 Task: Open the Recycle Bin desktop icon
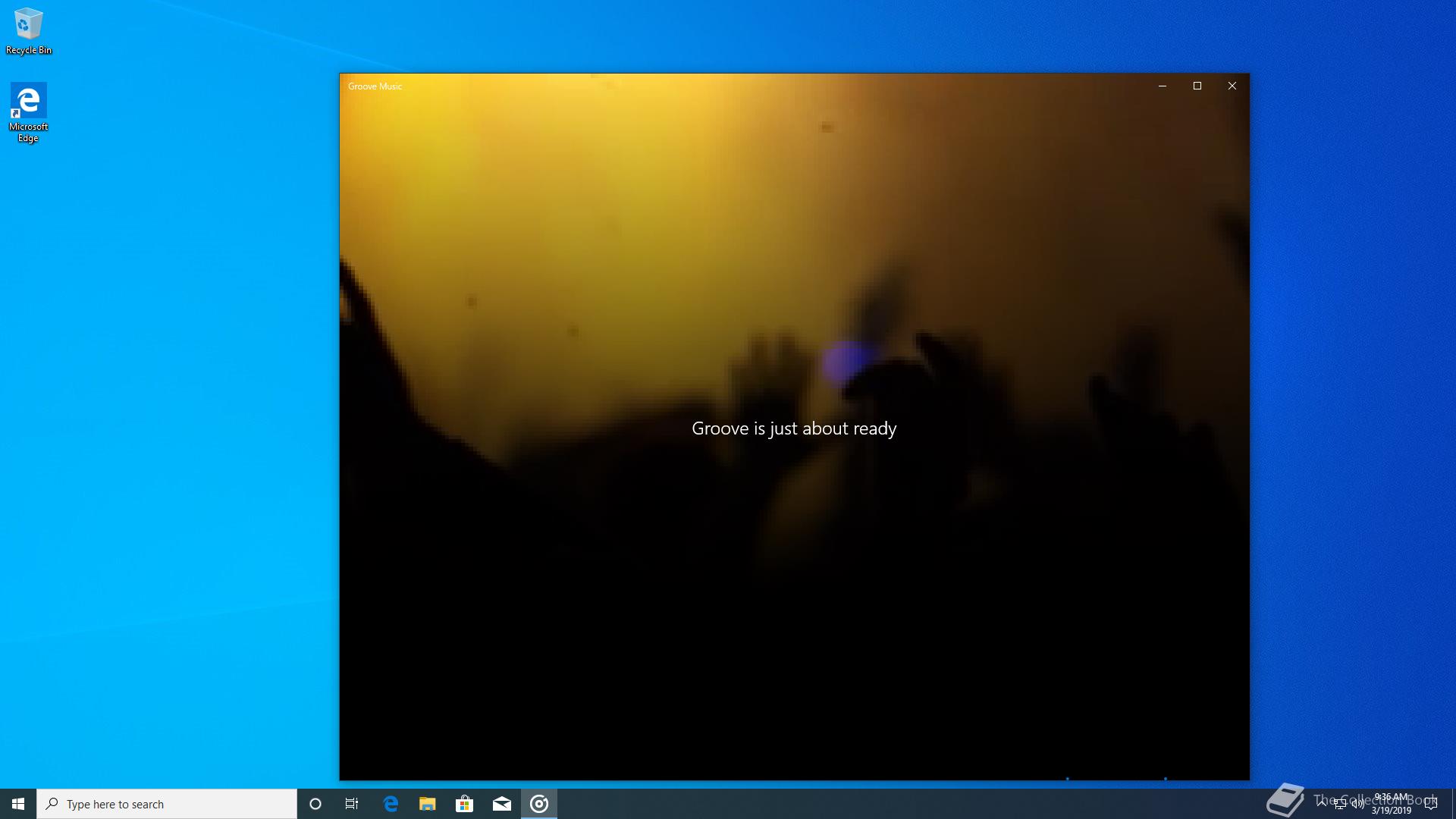(x=29, y=31)
